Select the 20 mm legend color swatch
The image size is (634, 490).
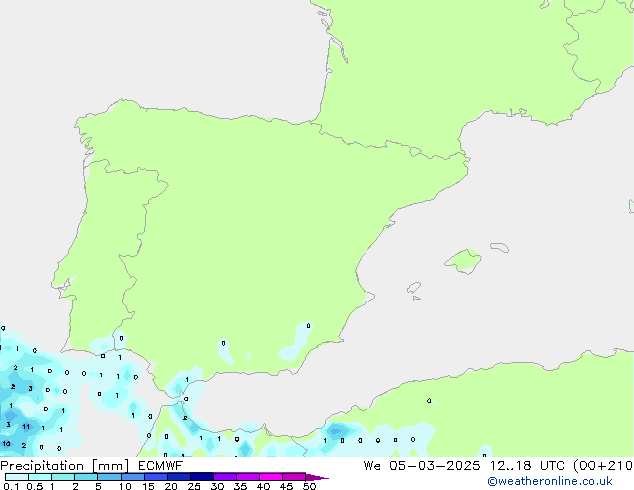coord(179,477)
